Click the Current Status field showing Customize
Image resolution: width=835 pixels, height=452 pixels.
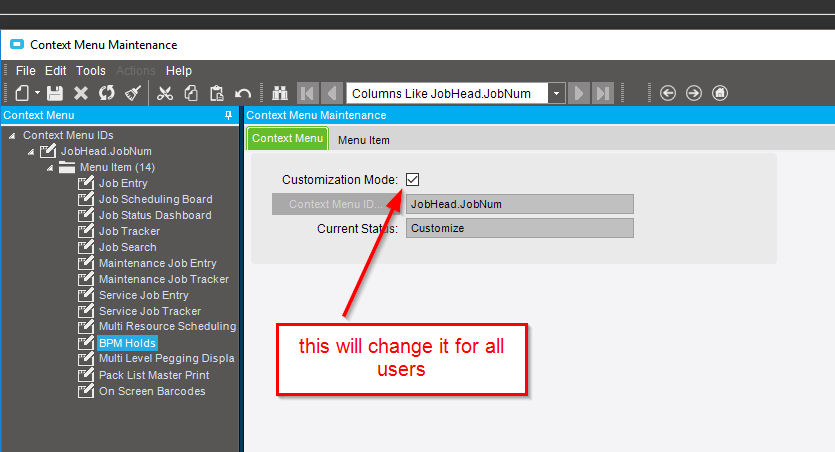point(520,228)
